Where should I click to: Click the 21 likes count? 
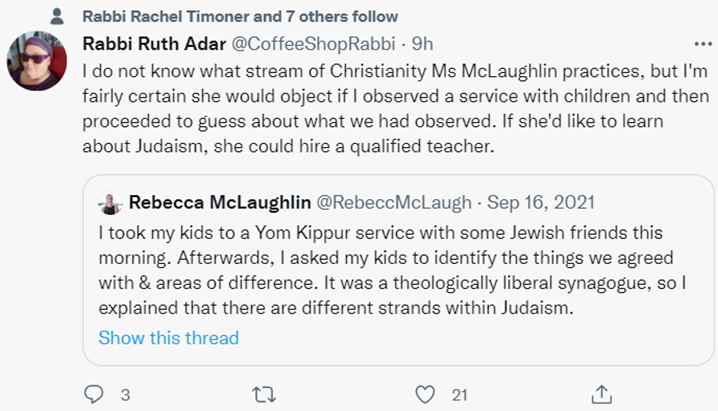(x=459, y=395)
